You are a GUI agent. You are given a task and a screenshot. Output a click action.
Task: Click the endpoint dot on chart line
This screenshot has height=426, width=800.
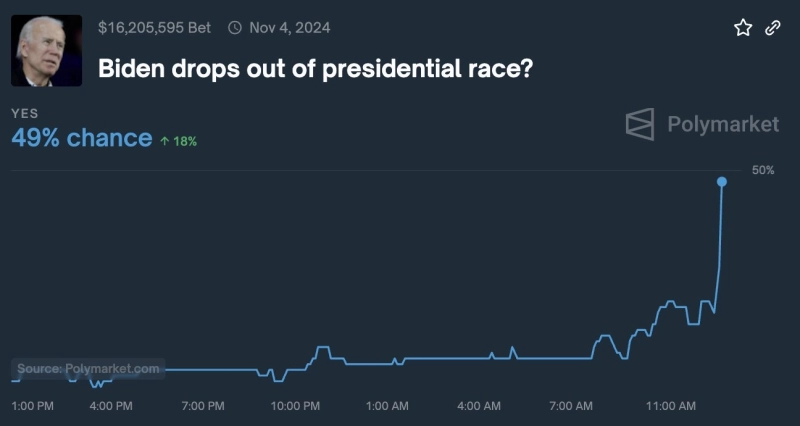(722, 182)
